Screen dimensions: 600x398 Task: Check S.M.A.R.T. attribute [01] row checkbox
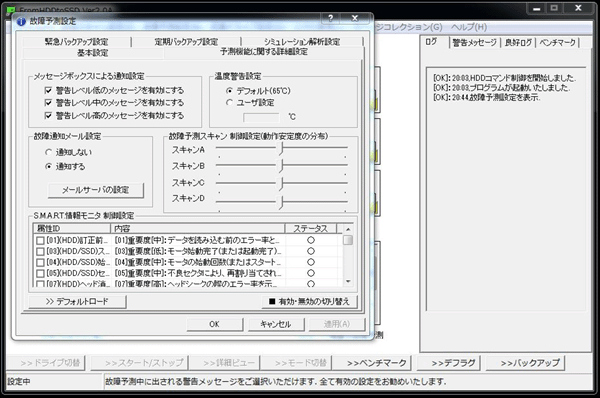coord(40,241)
